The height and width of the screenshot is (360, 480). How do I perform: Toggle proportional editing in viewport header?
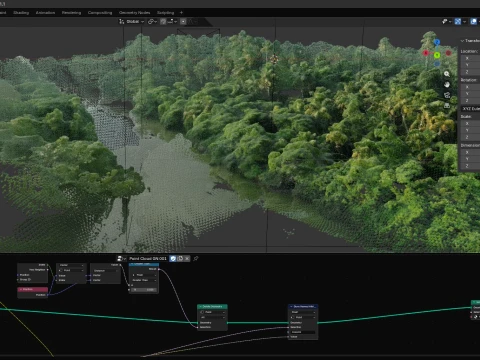click(183, 21)
